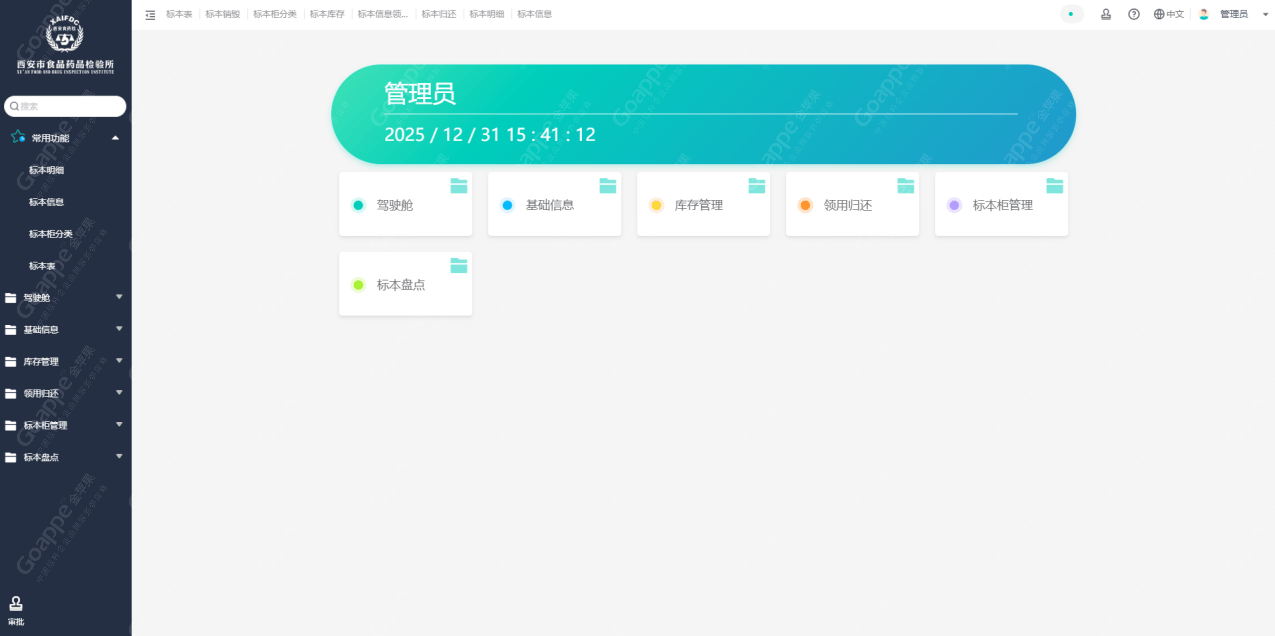Switch to the 标本库存 tab
Viewport: 1275px width, 636px height.
[327, 14]
